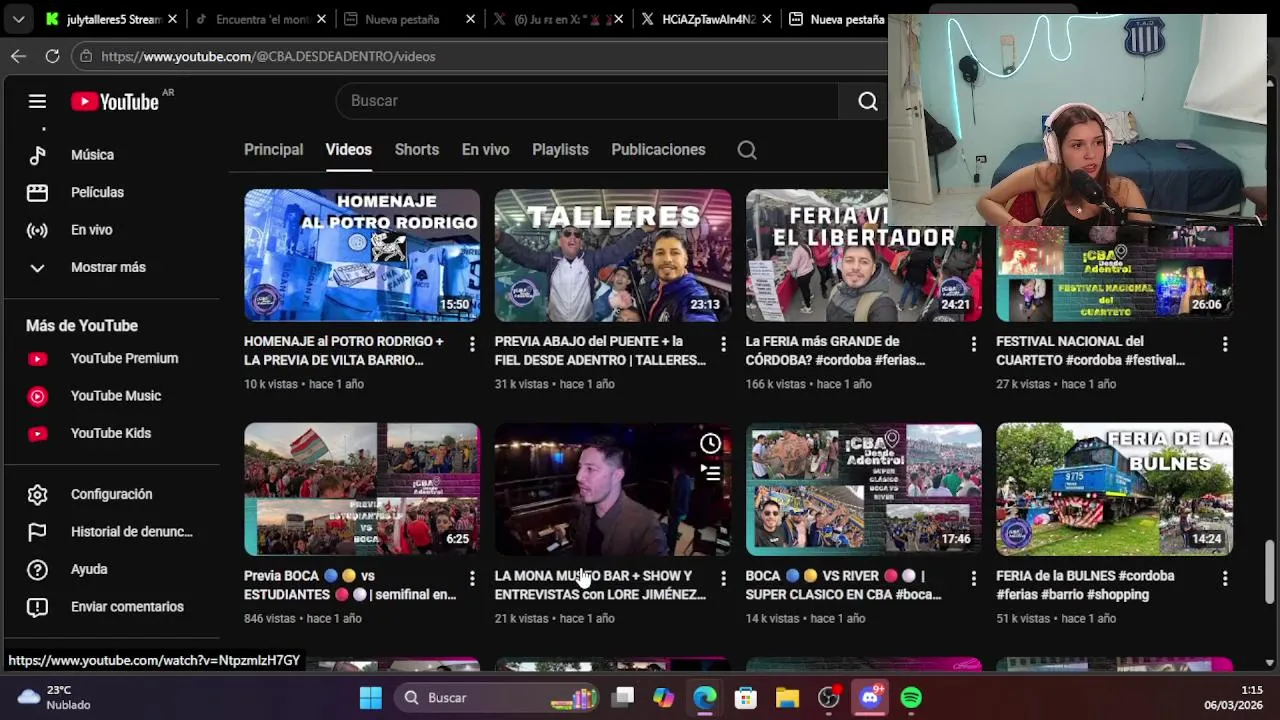Click the YouTube Kids icon
This screenshot has width=1280, height=720.
[x=37, y=434]
